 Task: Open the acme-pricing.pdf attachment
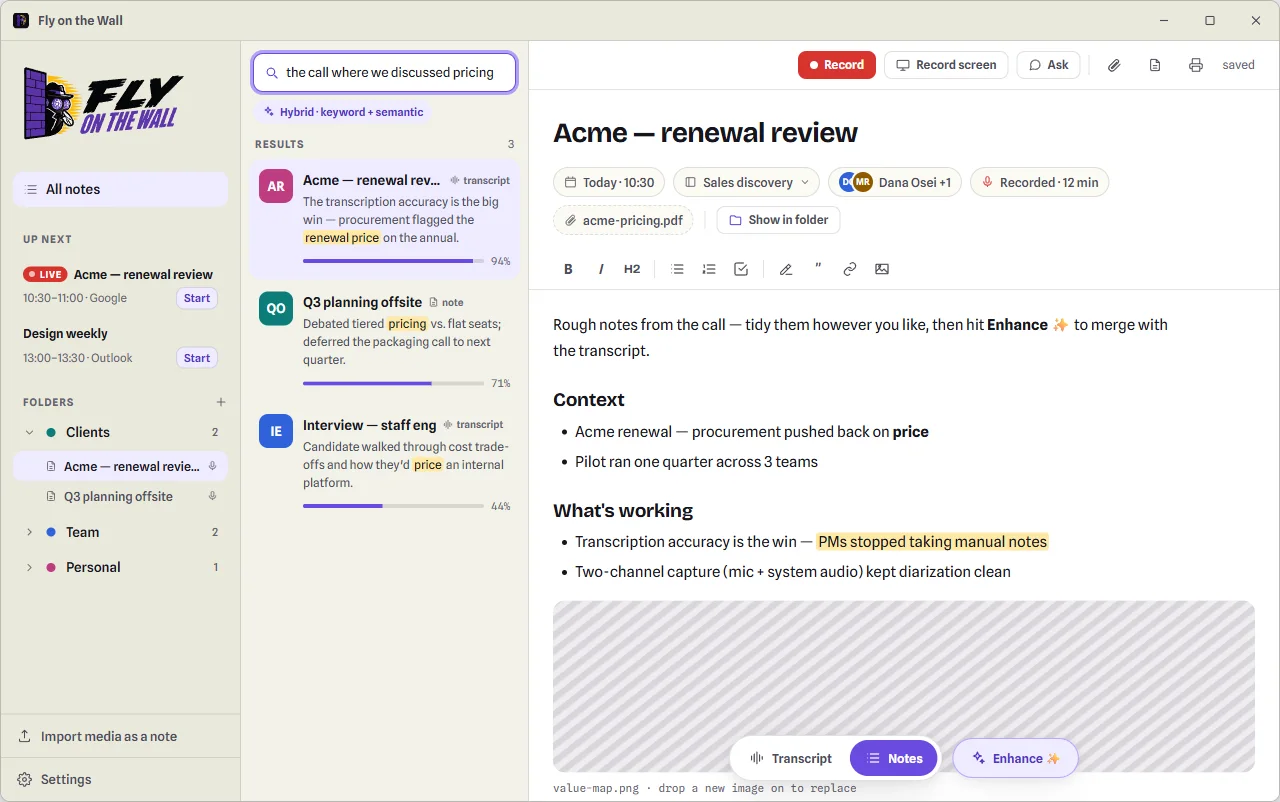point(623,220)
